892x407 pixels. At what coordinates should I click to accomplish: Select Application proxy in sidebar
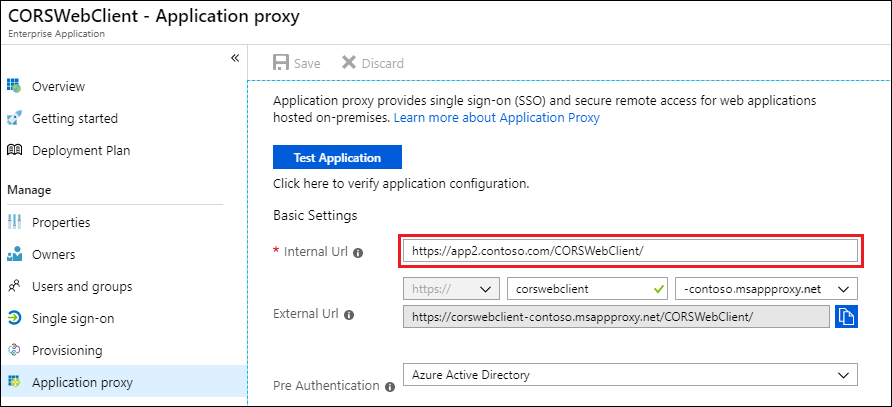tap(81, 382)
